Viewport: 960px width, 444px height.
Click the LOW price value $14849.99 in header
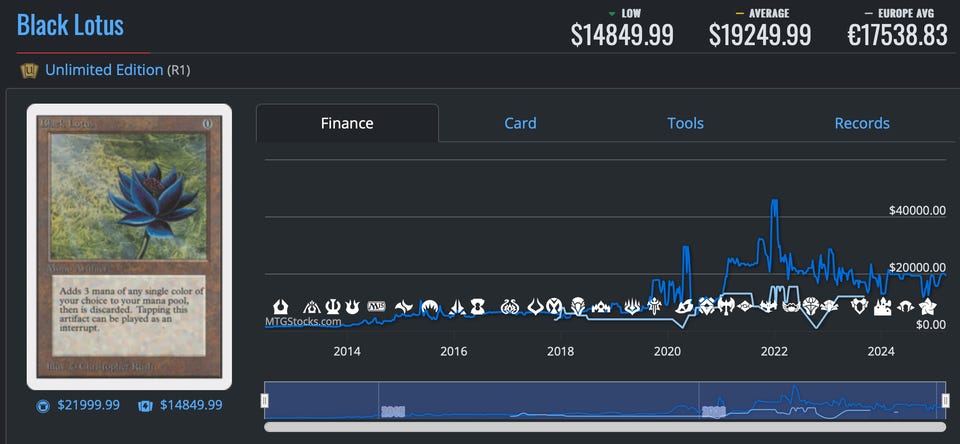point(622,35)
